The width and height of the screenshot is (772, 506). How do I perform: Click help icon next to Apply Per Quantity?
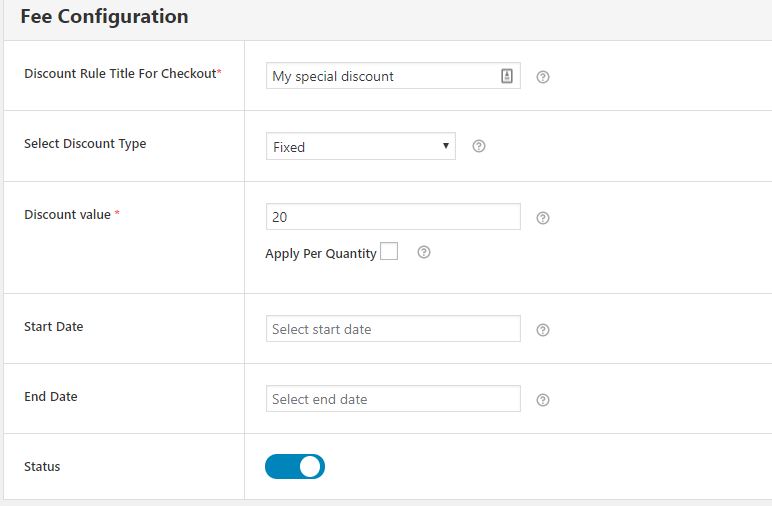(423, 253)
